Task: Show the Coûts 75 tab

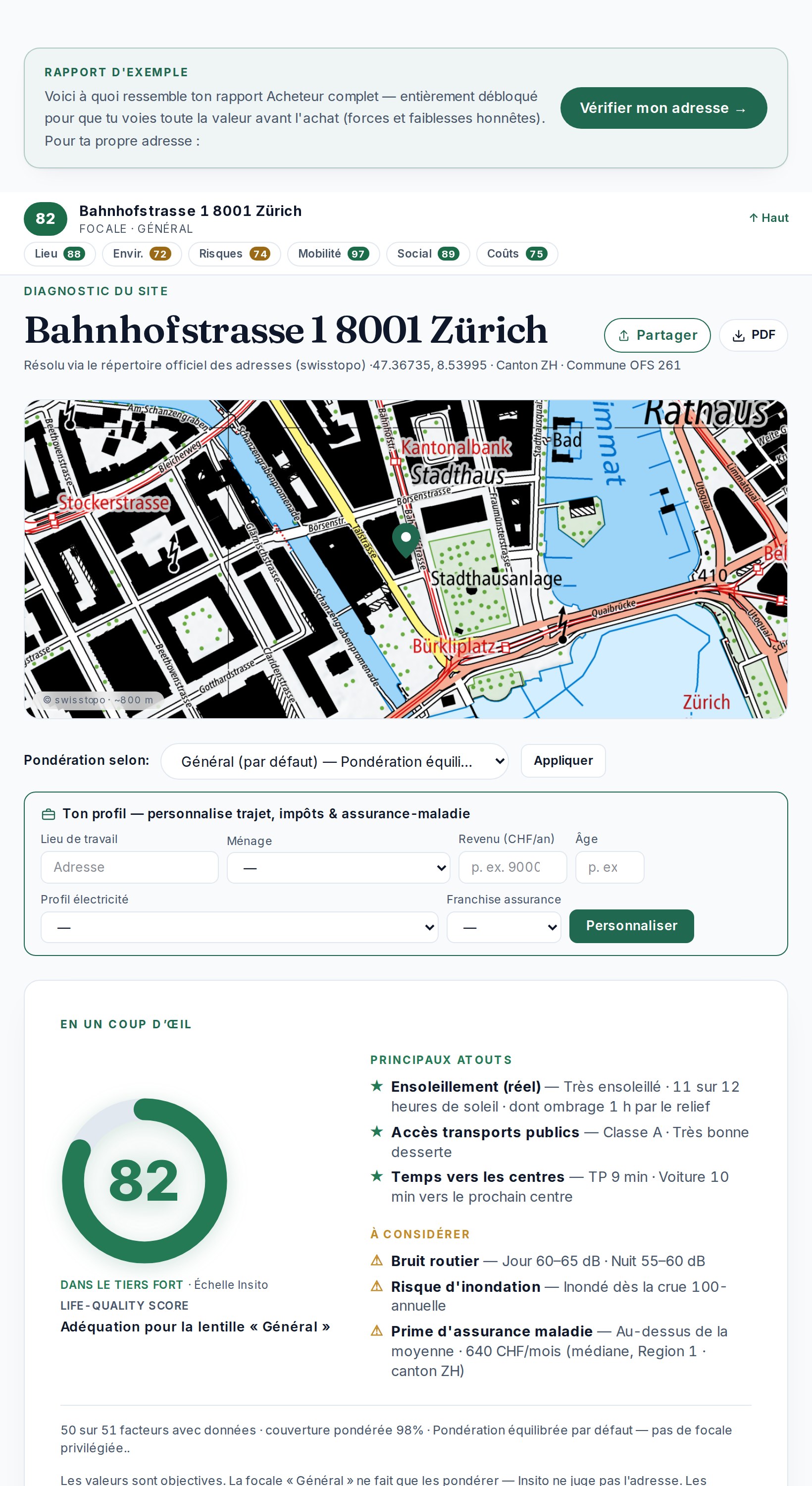Action: (517, 254)
